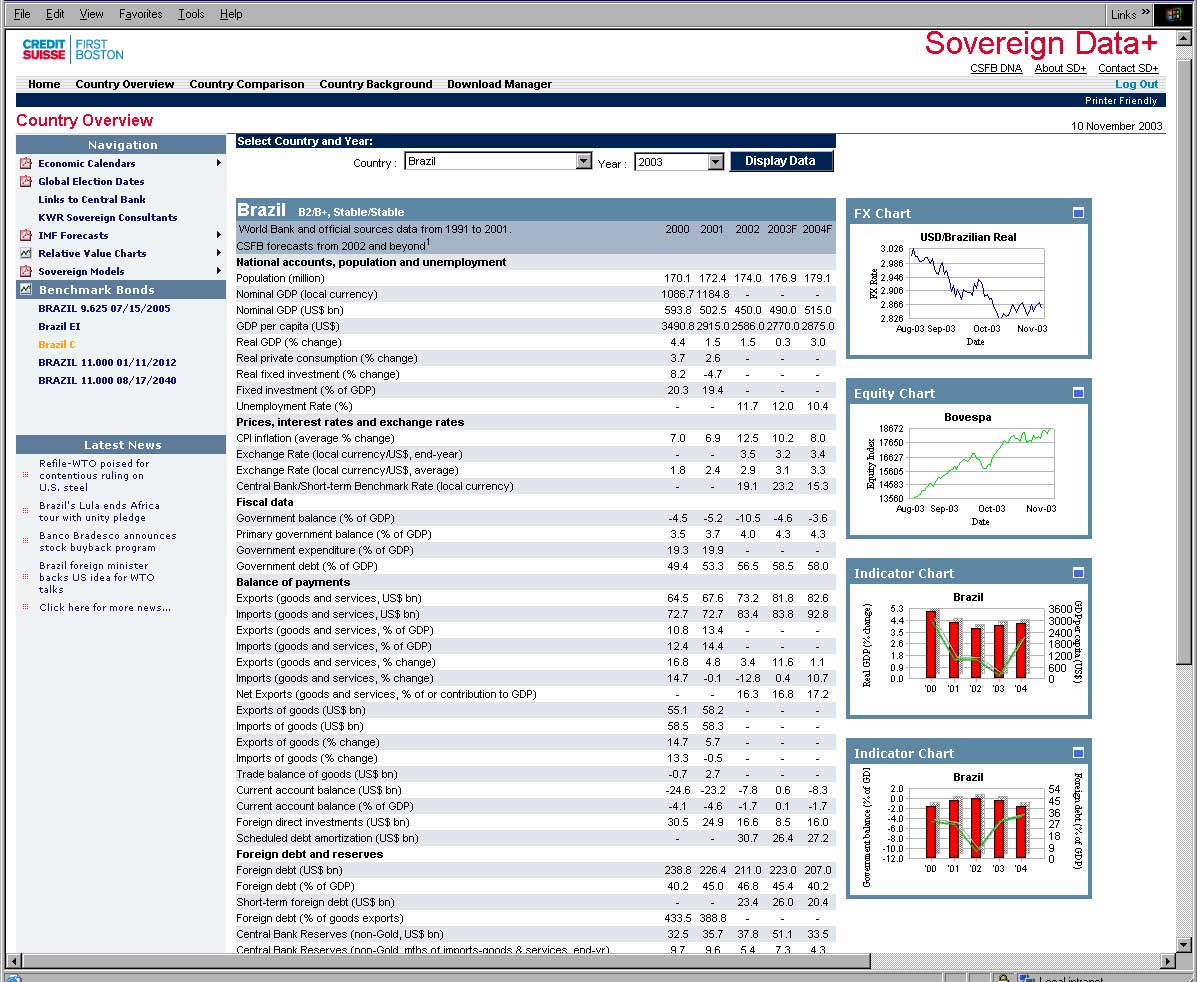
Task: Minimize the FX Chart panel
Action: pyautogui.click(x=1078, y=213)
